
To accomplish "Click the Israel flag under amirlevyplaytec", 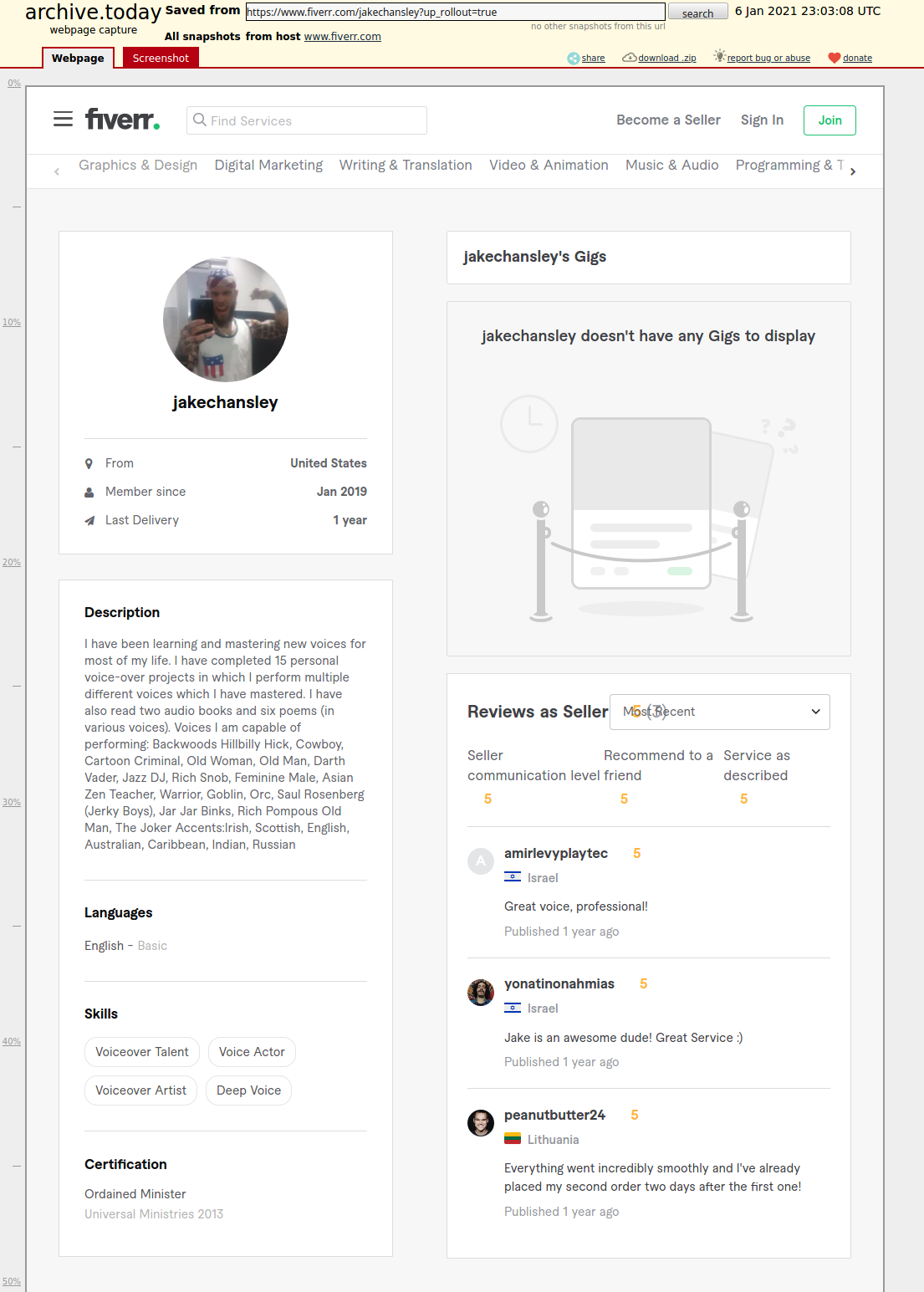I will [x=513, y=877].
